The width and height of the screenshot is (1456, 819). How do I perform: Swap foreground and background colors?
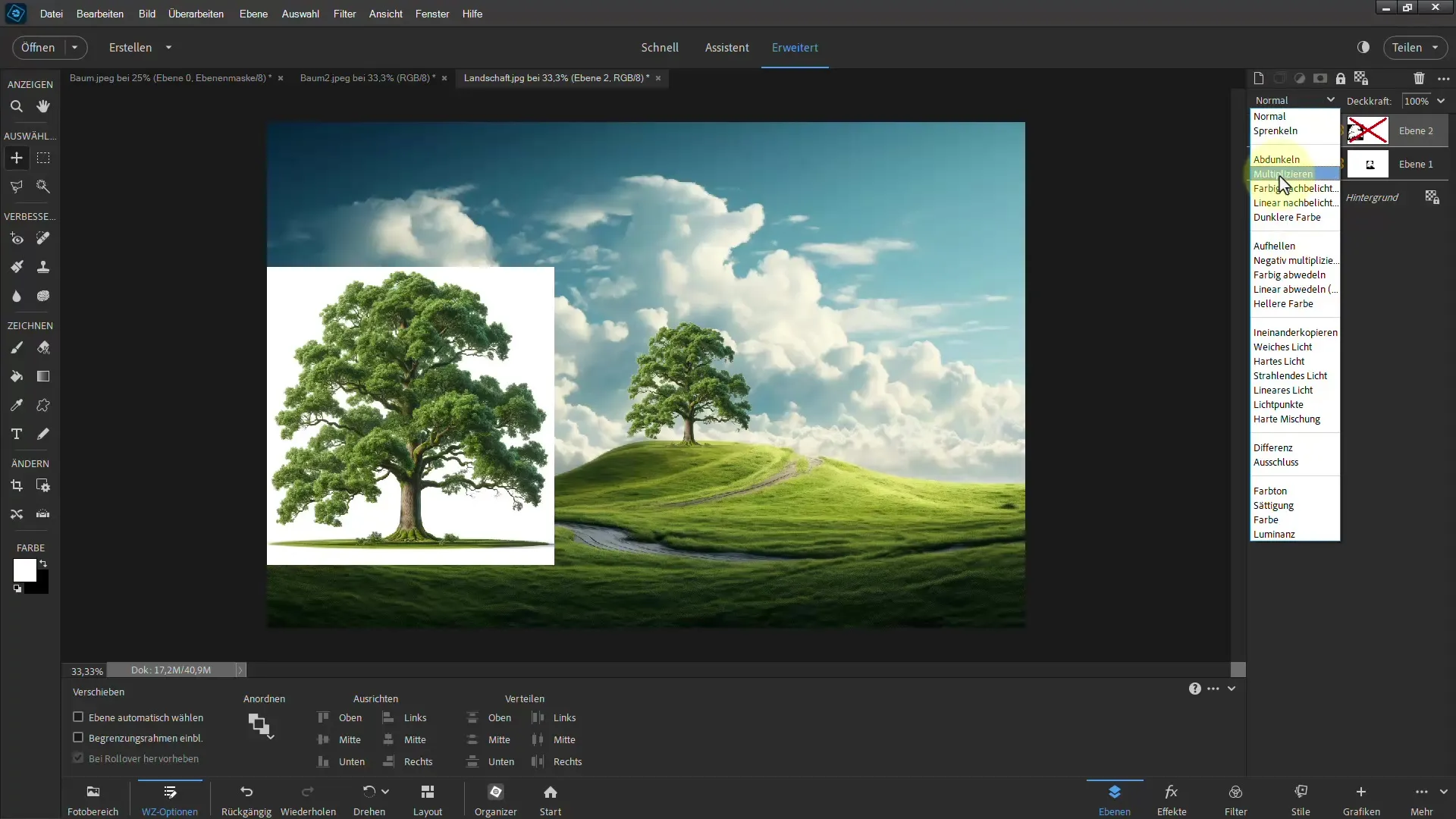pos(44,563)
